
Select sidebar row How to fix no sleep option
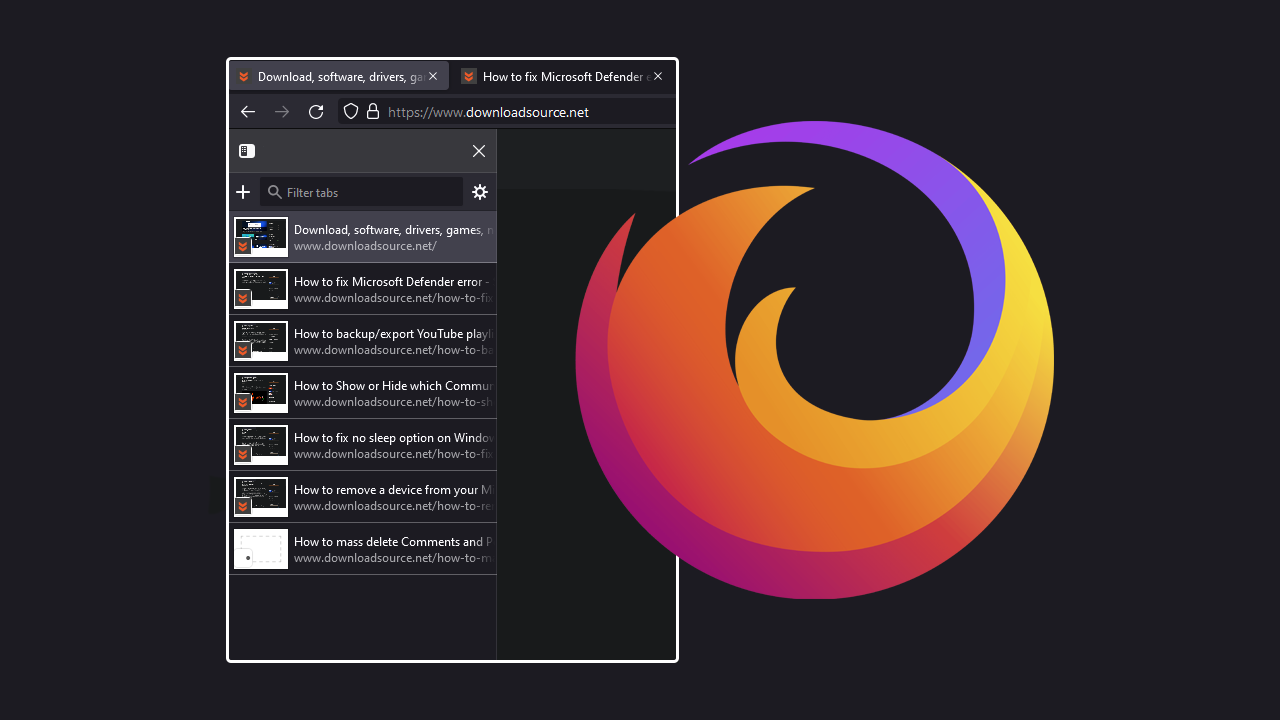tap(363, 445)
